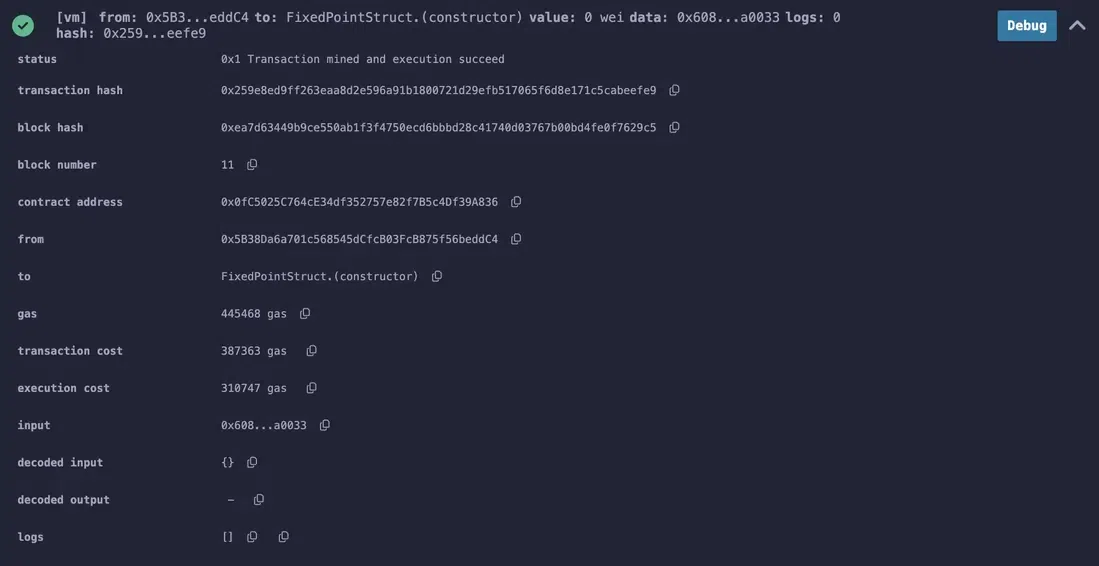The height and width of the screenshot is (566, 1099).
Task: Copy the block hash value
Action: (x=674, y=127)
